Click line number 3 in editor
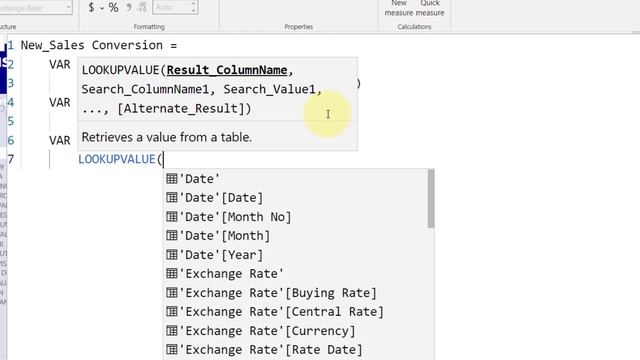This screenshot has height=360, width=640. coord(11,83)
